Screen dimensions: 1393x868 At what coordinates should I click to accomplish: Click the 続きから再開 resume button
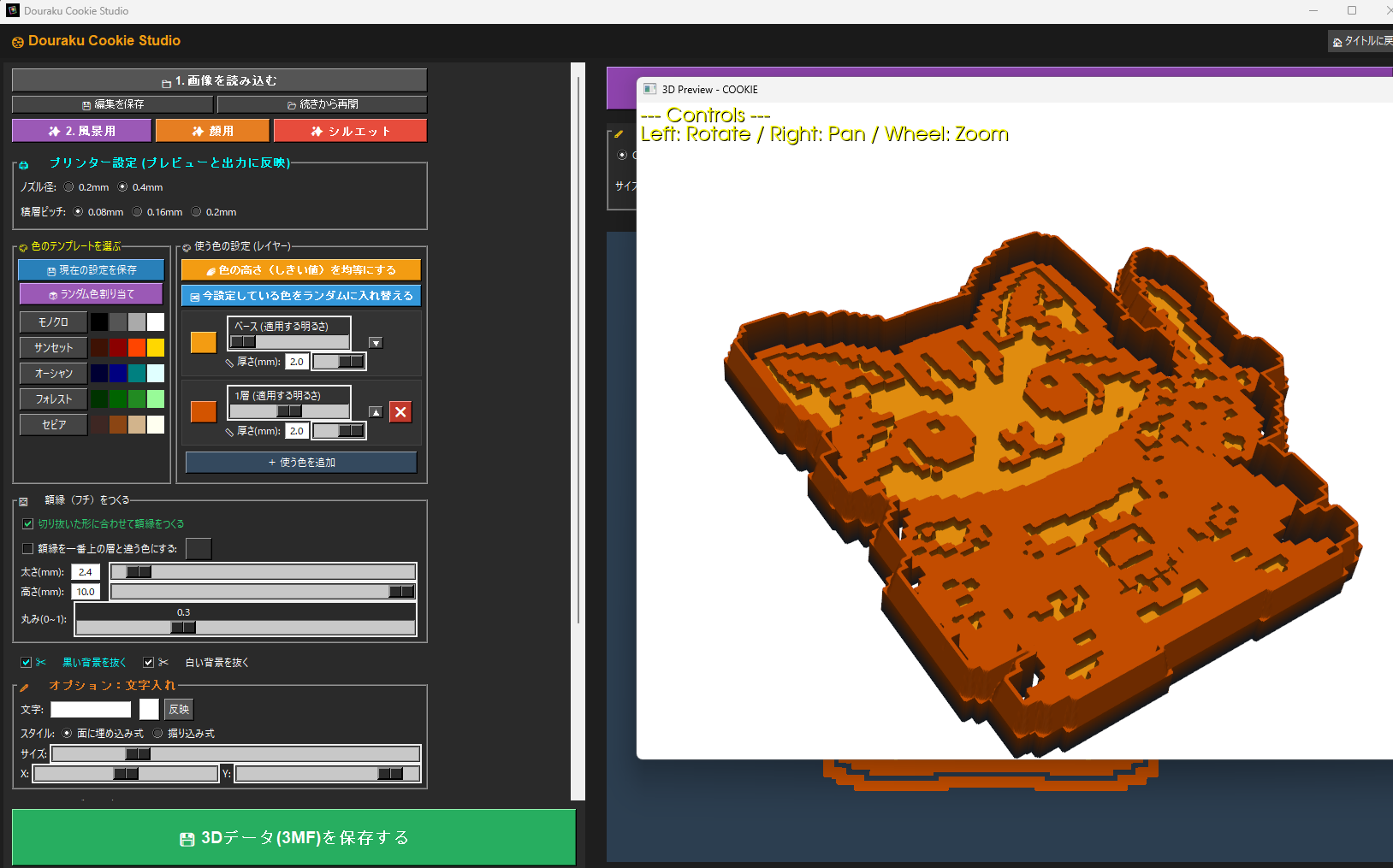(x=322, y=104)
